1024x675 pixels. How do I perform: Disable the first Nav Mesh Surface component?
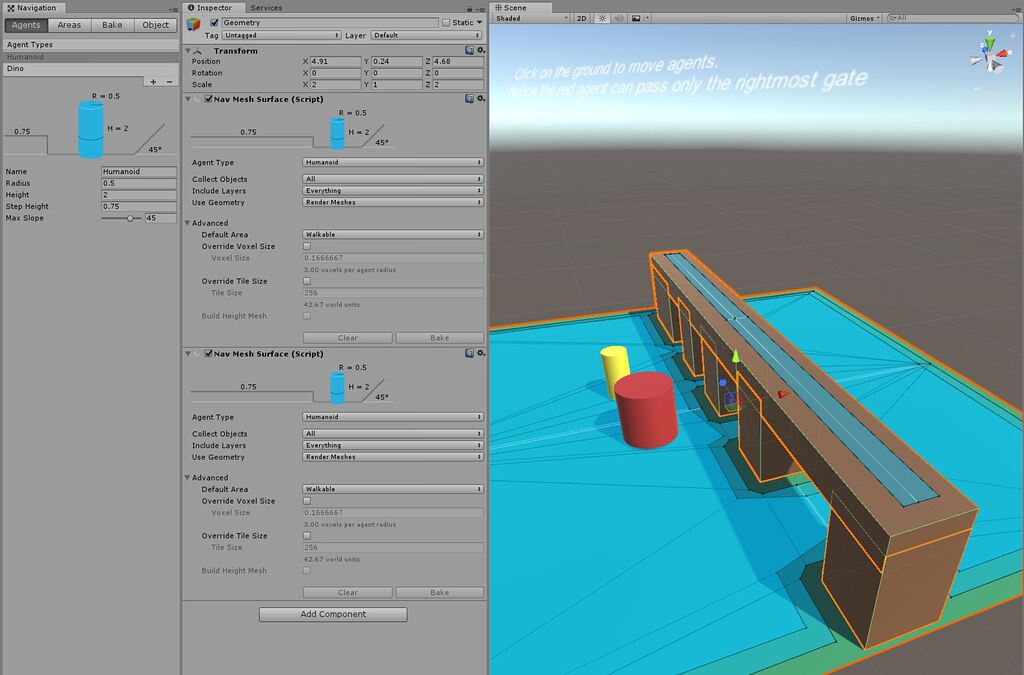(208, 99)
